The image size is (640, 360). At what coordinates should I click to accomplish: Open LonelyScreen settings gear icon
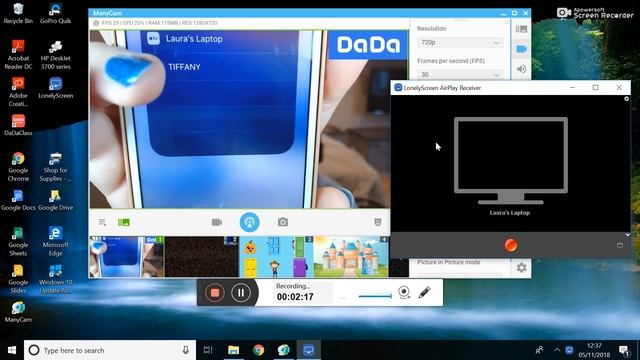point(627,99)
